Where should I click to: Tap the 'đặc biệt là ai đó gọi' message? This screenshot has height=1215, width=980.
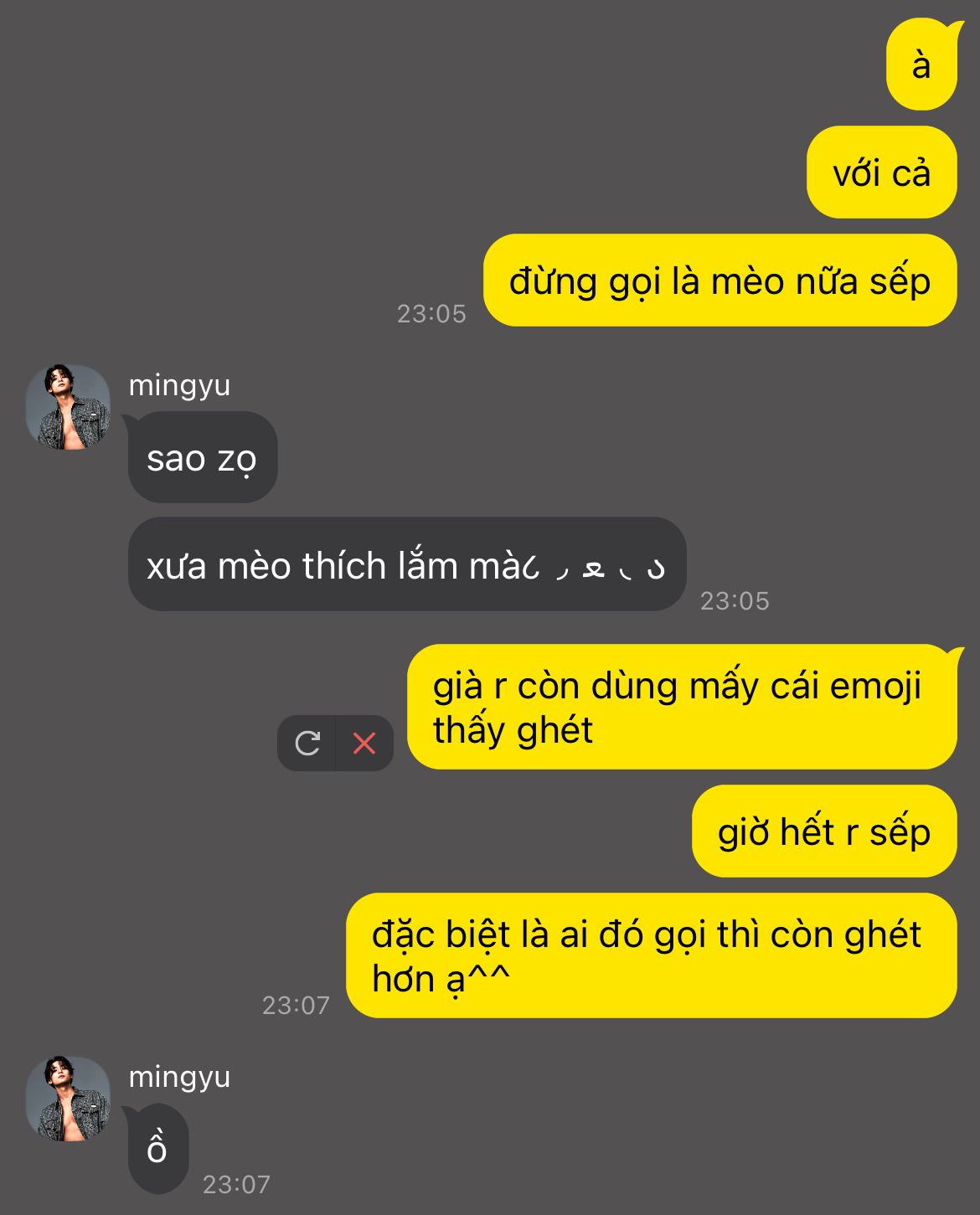(652, 956)
